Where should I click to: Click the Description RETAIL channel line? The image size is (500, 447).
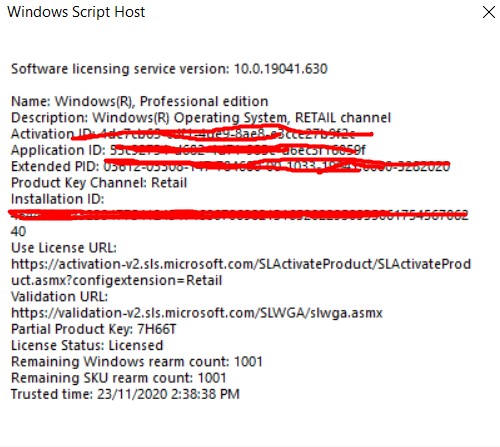coord(201,118)
